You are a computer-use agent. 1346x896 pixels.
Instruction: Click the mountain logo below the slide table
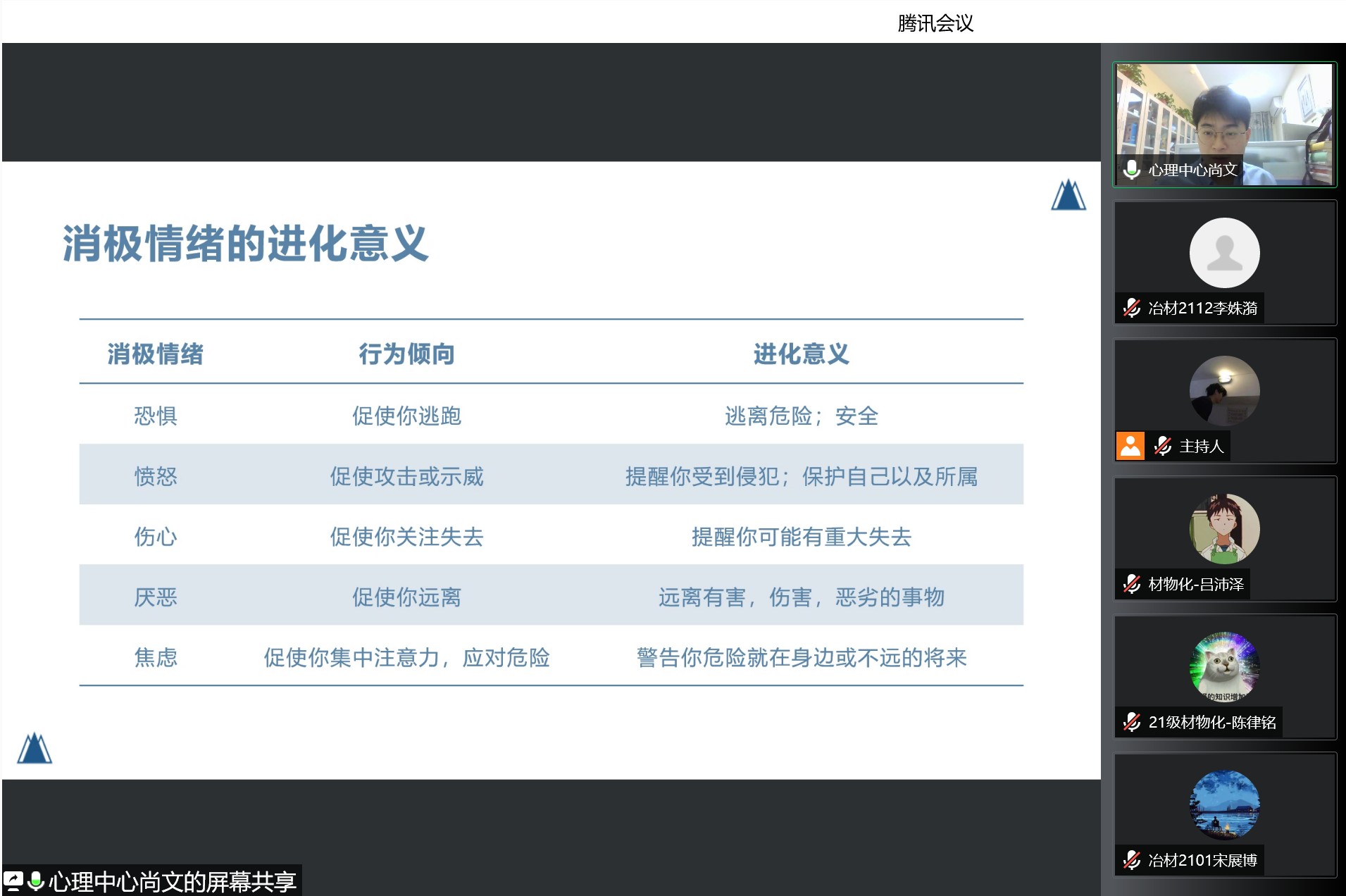point(35,748)
